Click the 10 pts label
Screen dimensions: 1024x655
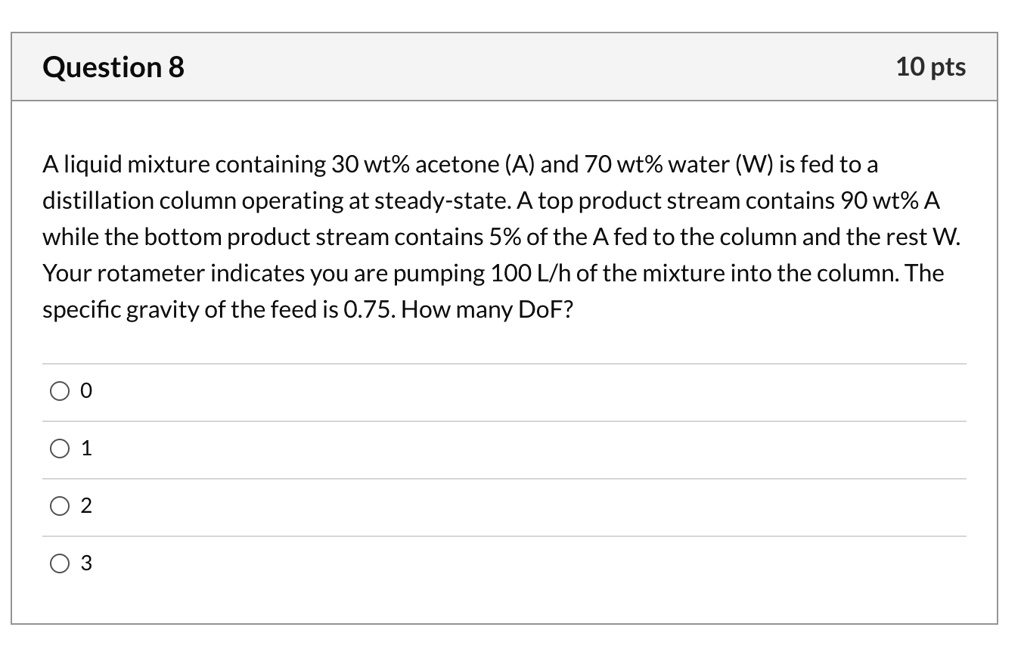932,67
